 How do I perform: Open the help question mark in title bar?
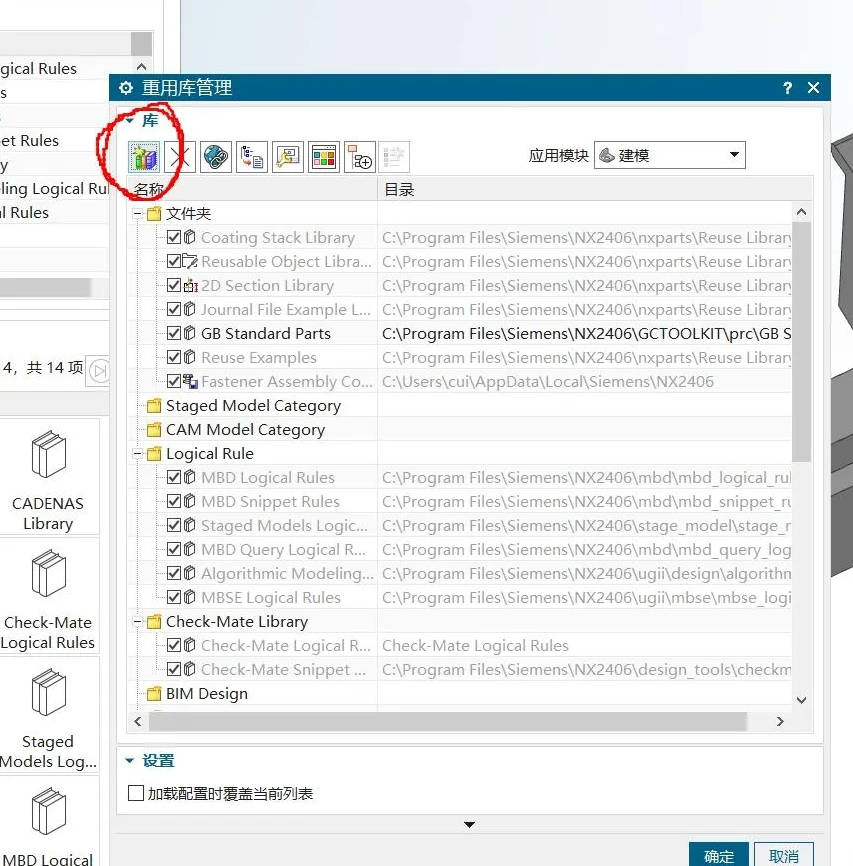(x=788, y=88)
